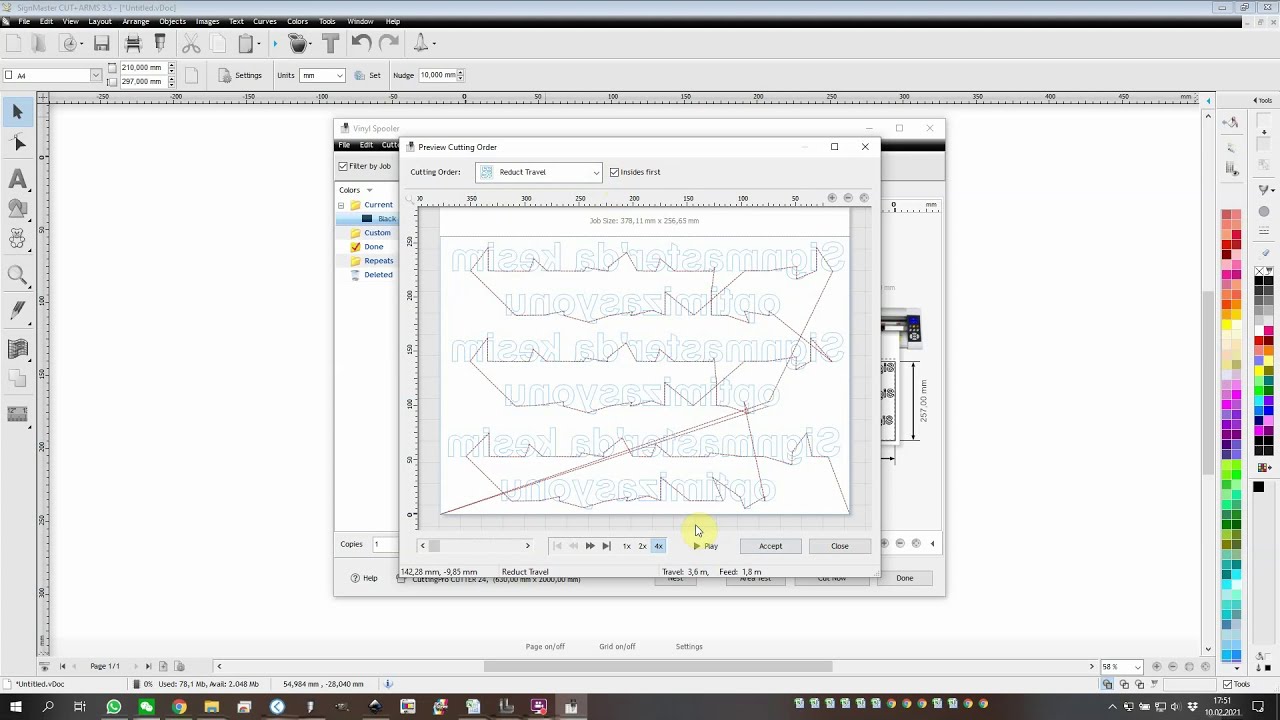Increase page width 210,000 mm stepper
Viewport: 1280px width, 720px height.
point(171,65)
